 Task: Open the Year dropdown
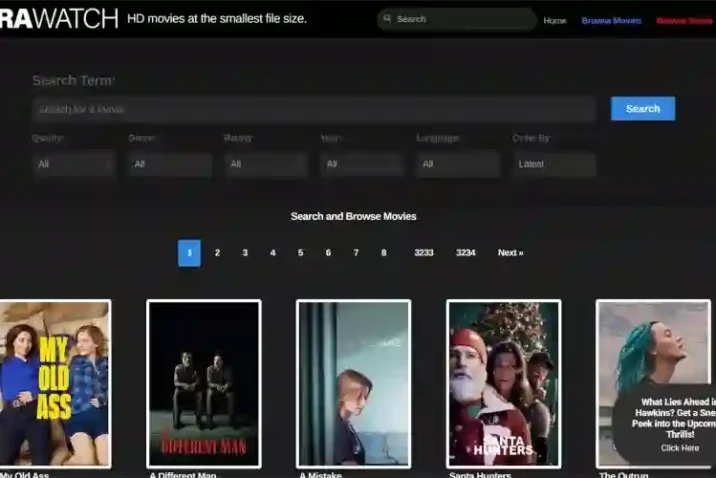pyautogui.click(x=362, y=164)
